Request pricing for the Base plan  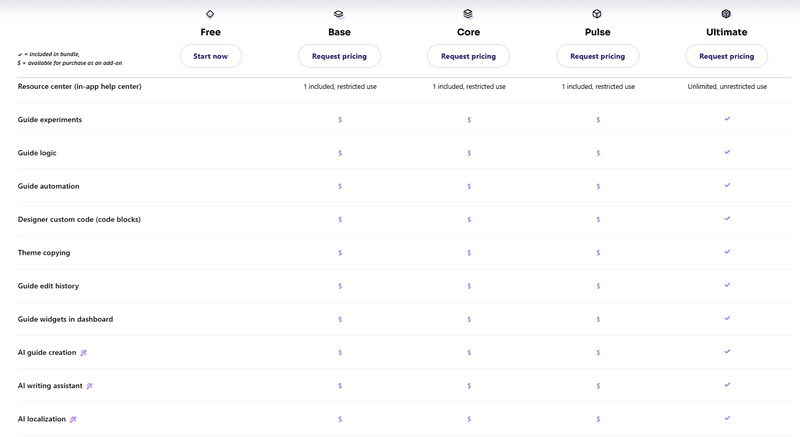tap(339, 57)
